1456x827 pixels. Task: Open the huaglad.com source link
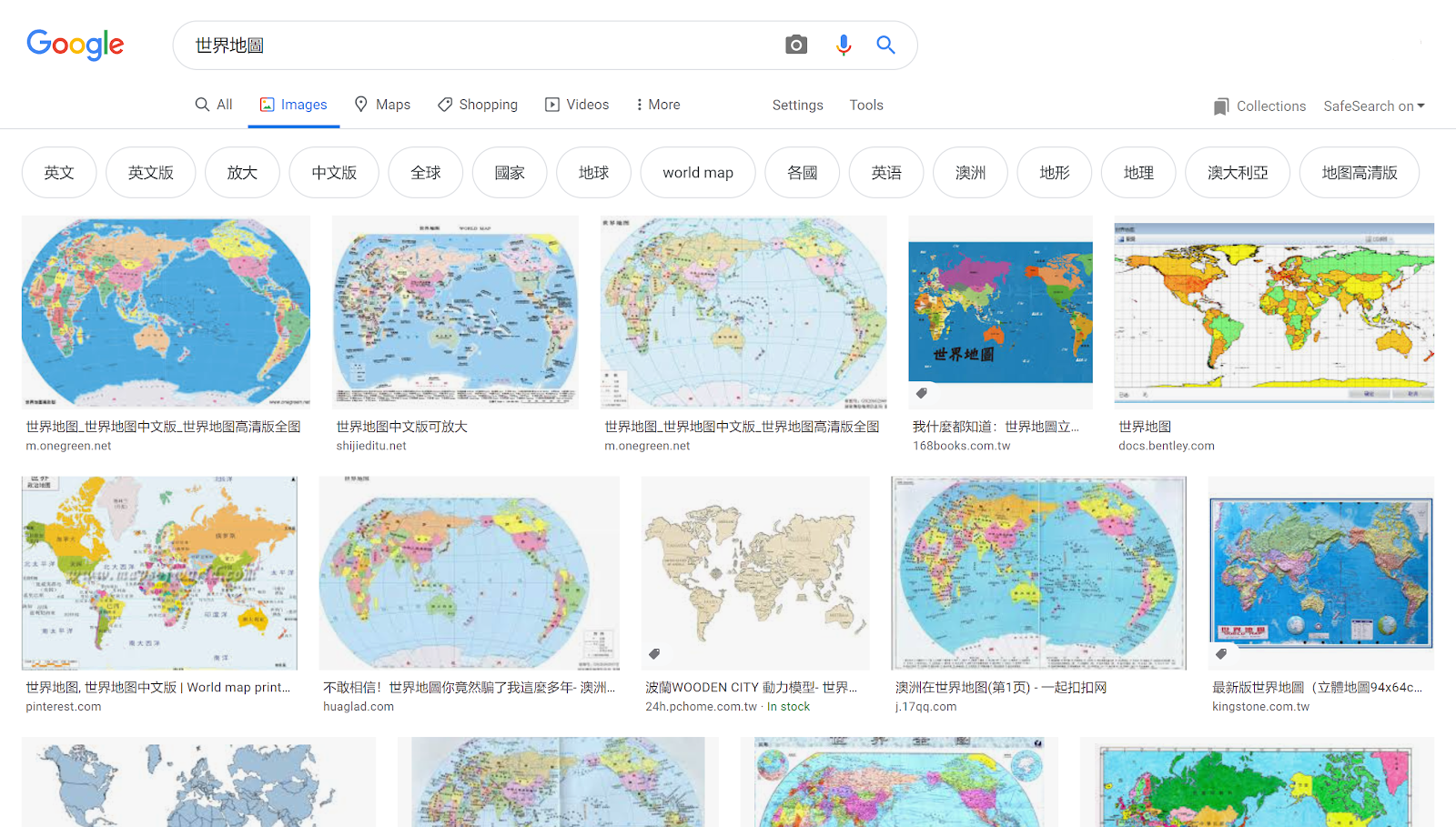pyautogui.click(x=359, y=707)
